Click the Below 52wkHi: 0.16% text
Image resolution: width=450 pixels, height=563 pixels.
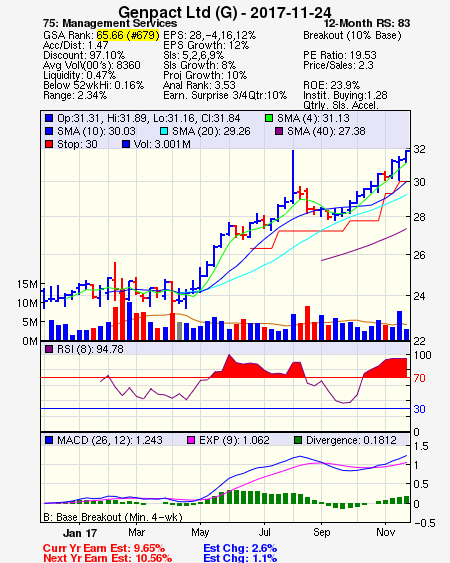click(93, 85)
